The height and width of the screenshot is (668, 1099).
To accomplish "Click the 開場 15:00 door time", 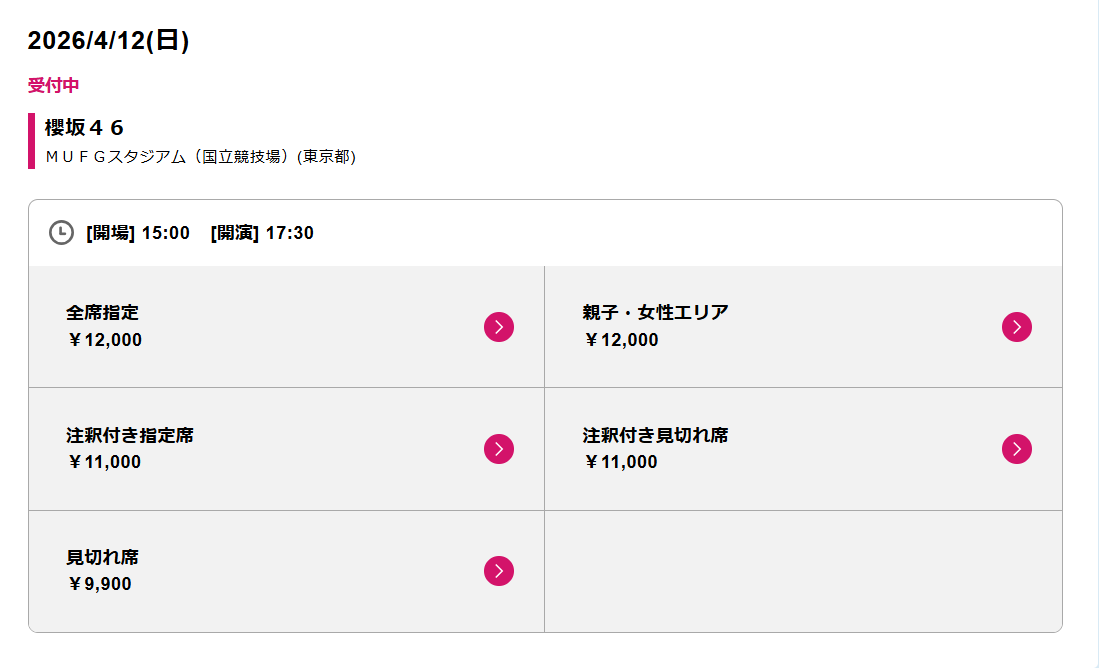I will 138,233.
